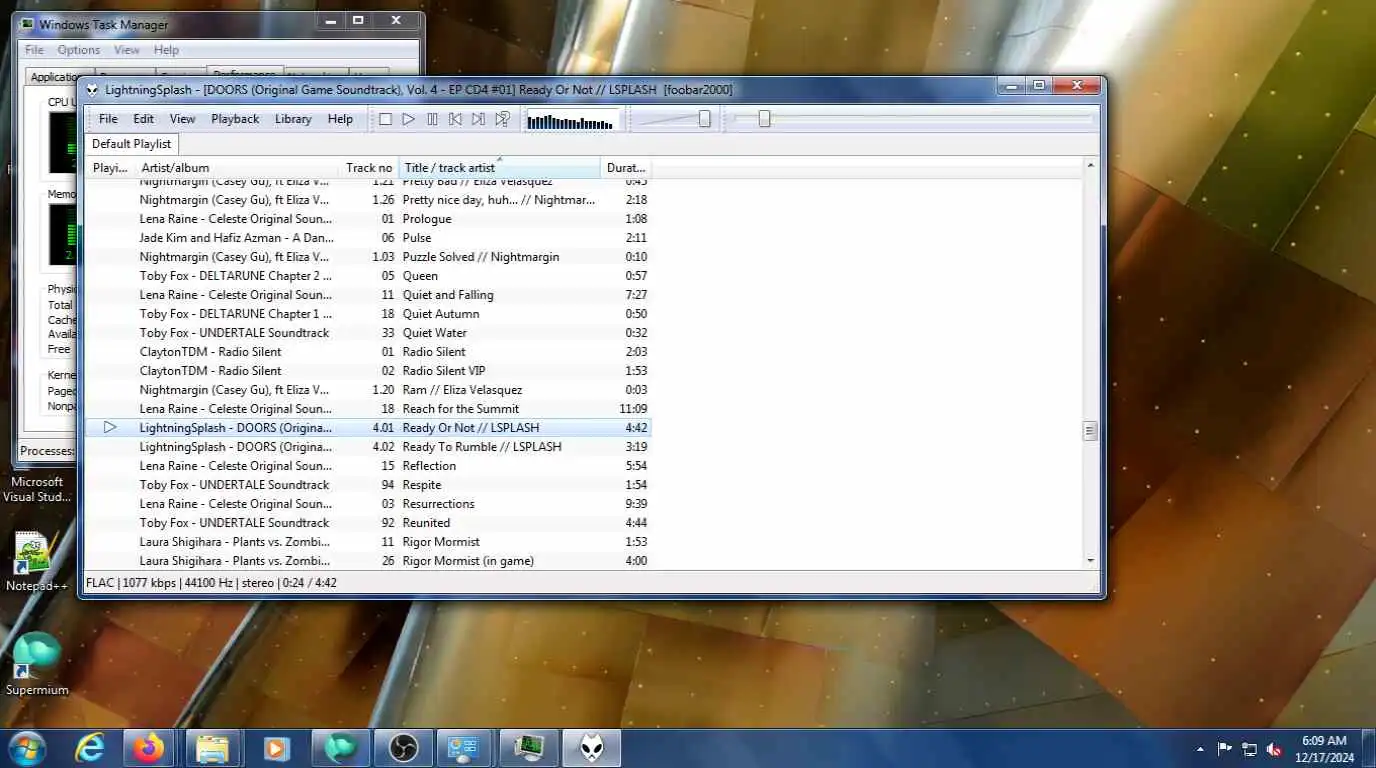The image size is (1376, 768).
Task: Stop playback in foobar2000
Action: pos(385,119)
